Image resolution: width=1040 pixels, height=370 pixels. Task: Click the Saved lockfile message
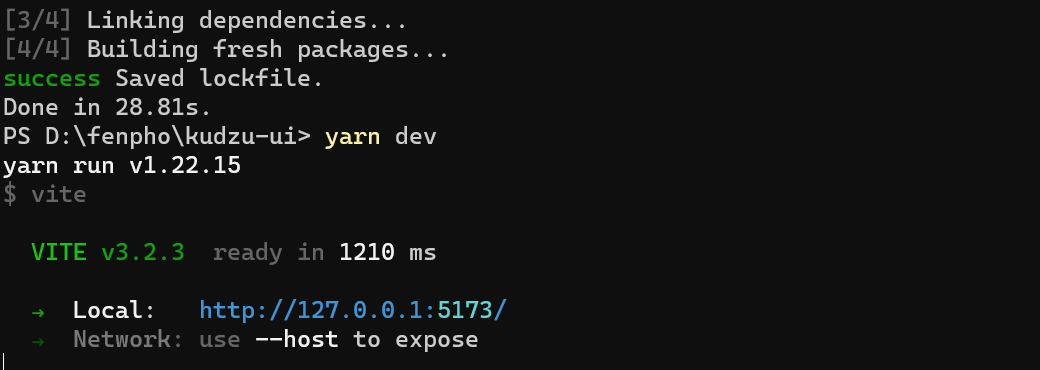[x=219, y=79]
